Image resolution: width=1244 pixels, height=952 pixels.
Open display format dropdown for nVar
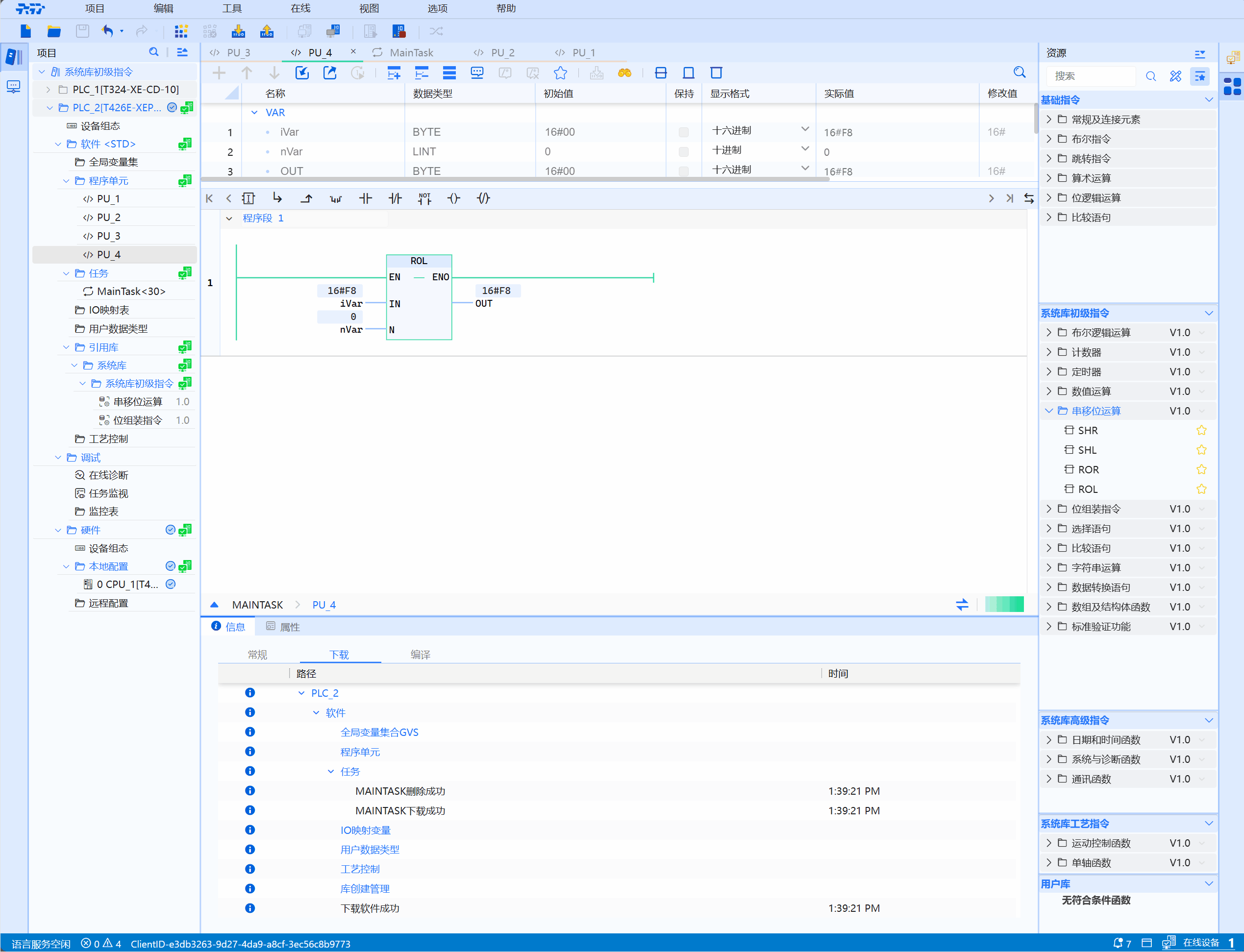click(x=805, y=149)
